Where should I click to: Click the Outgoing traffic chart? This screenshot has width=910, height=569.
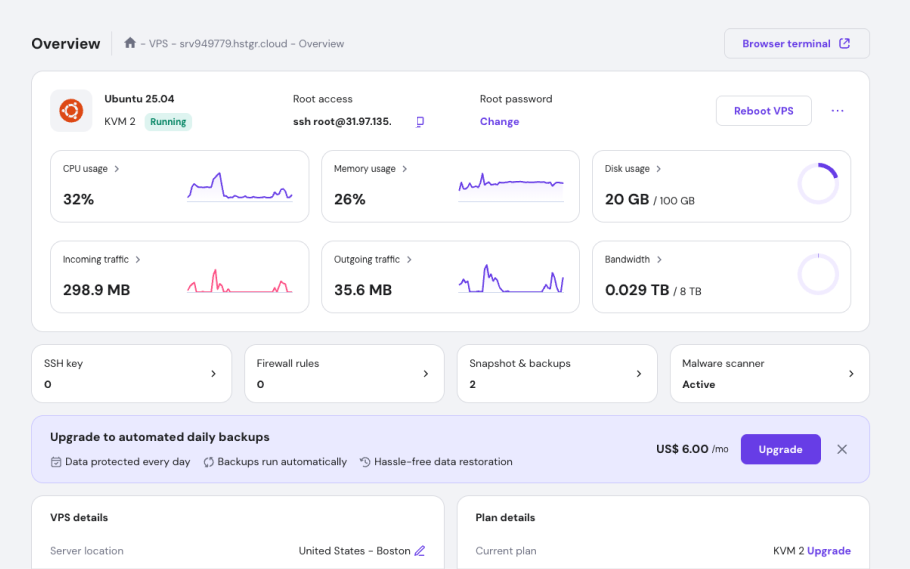(x=511, y=278)
